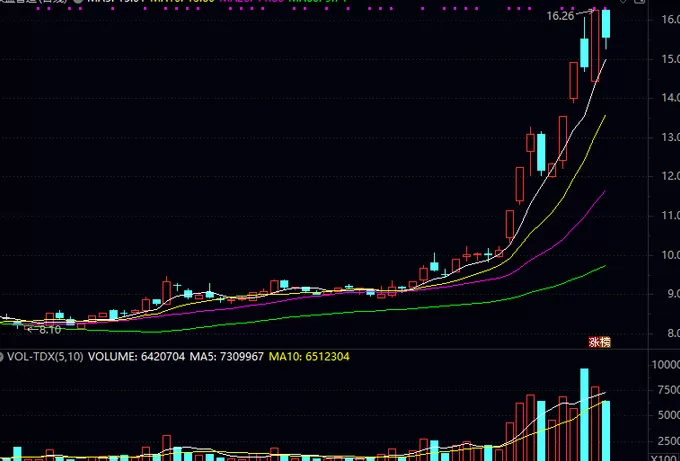This screenshot has height=461, width=680.
Task: Click the X100 volume unit label
Action: [664, 456]
